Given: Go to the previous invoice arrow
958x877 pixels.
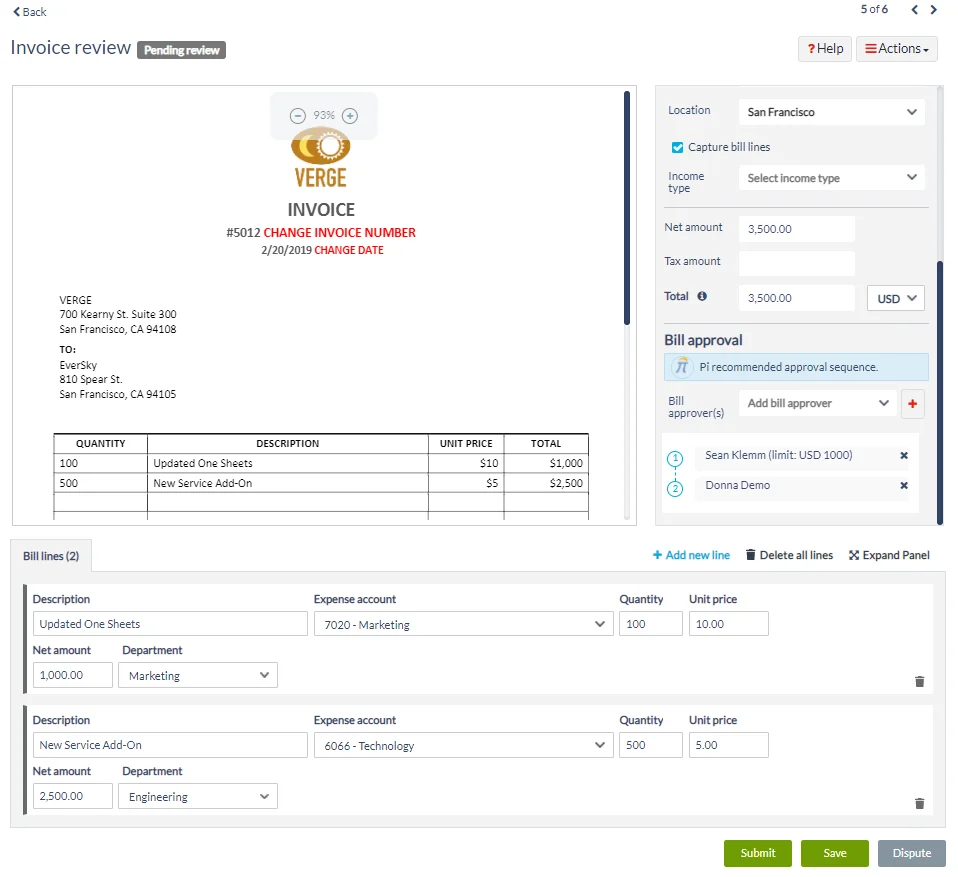Looking at the screenshot, I should (914, 10).
